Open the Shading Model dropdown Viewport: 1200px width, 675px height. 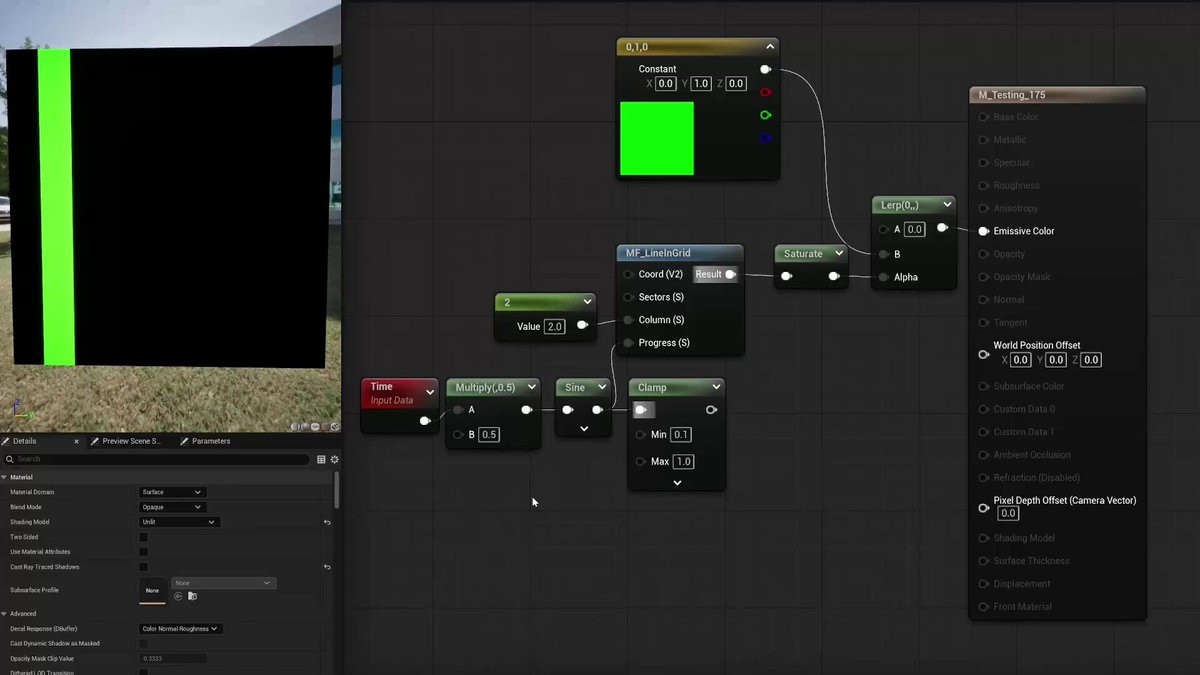[179, 522]
